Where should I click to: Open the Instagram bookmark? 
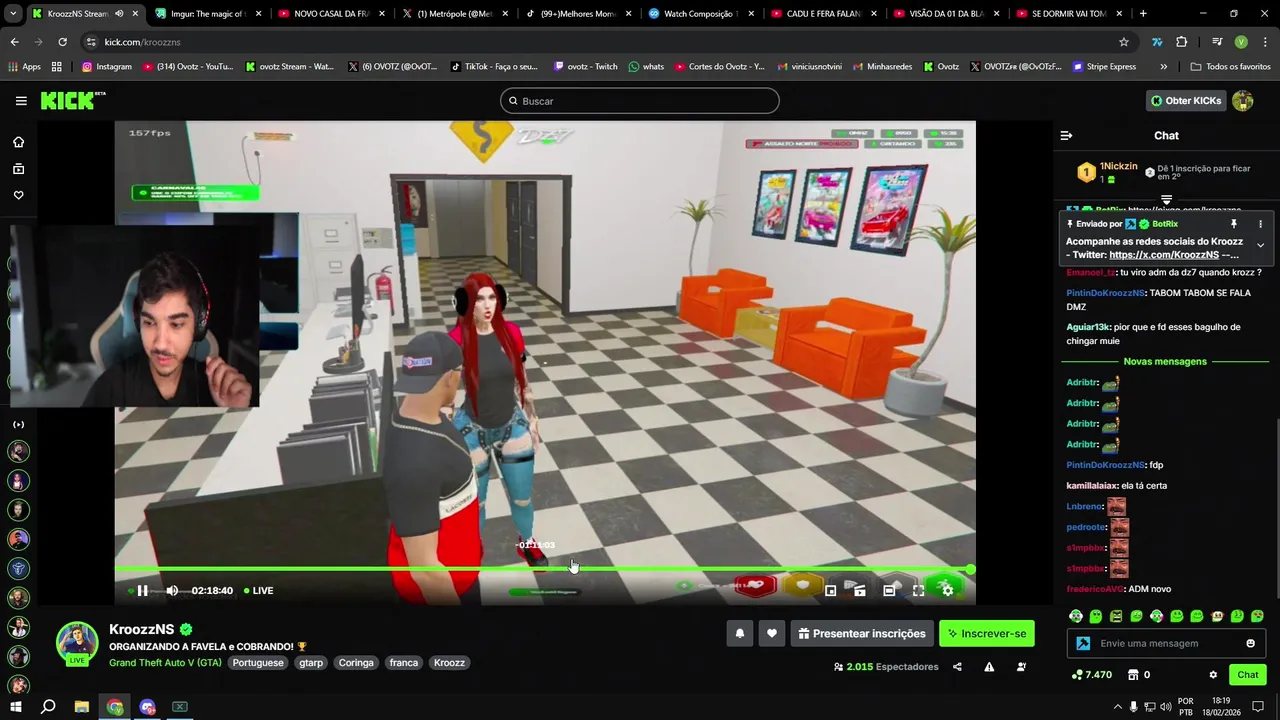[x=107, y=67]
